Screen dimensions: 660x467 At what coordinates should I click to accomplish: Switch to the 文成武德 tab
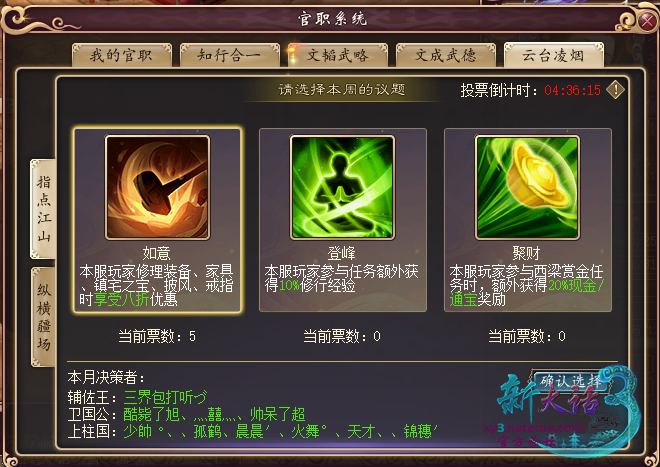[446, 55]
